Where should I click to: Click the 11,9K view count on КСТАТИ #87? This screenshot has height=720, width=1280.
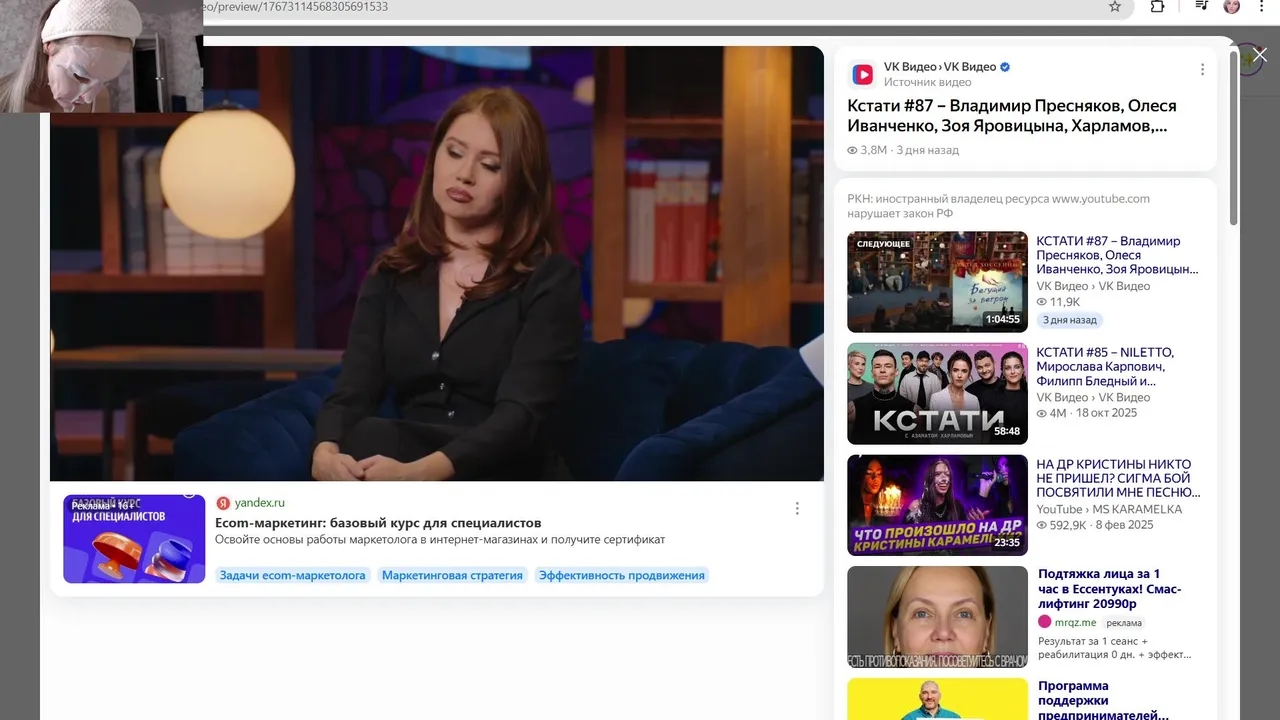coord(1058,302)
